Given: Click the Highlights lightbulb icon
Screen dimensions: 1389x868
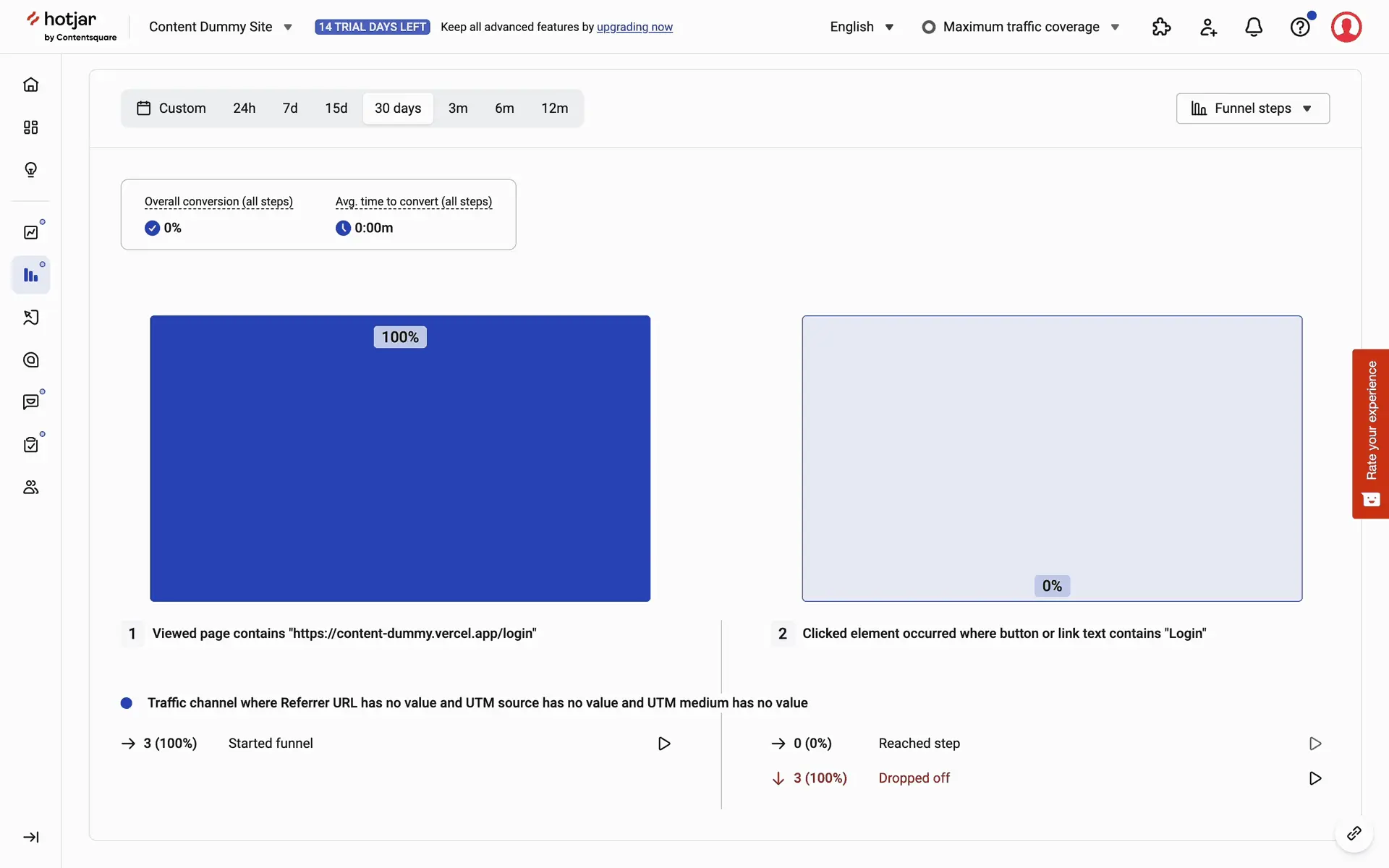Looking at the screenshot, I should click(x=30, y=169).
